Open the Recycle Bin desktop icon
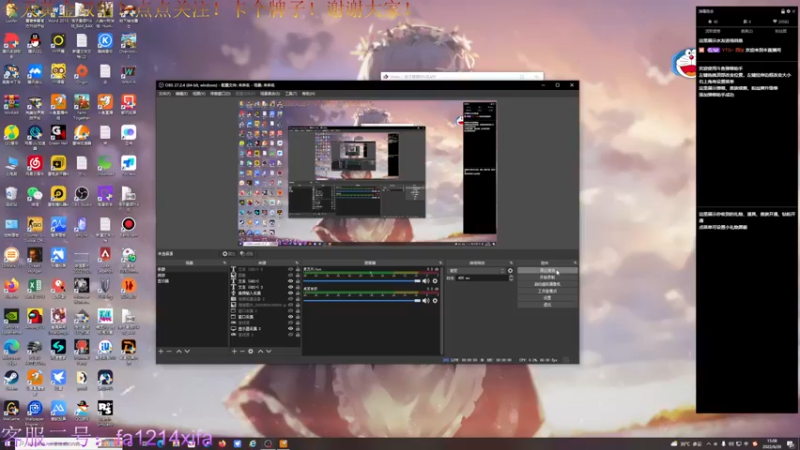The image size is (800, 450). coord(11,196)
